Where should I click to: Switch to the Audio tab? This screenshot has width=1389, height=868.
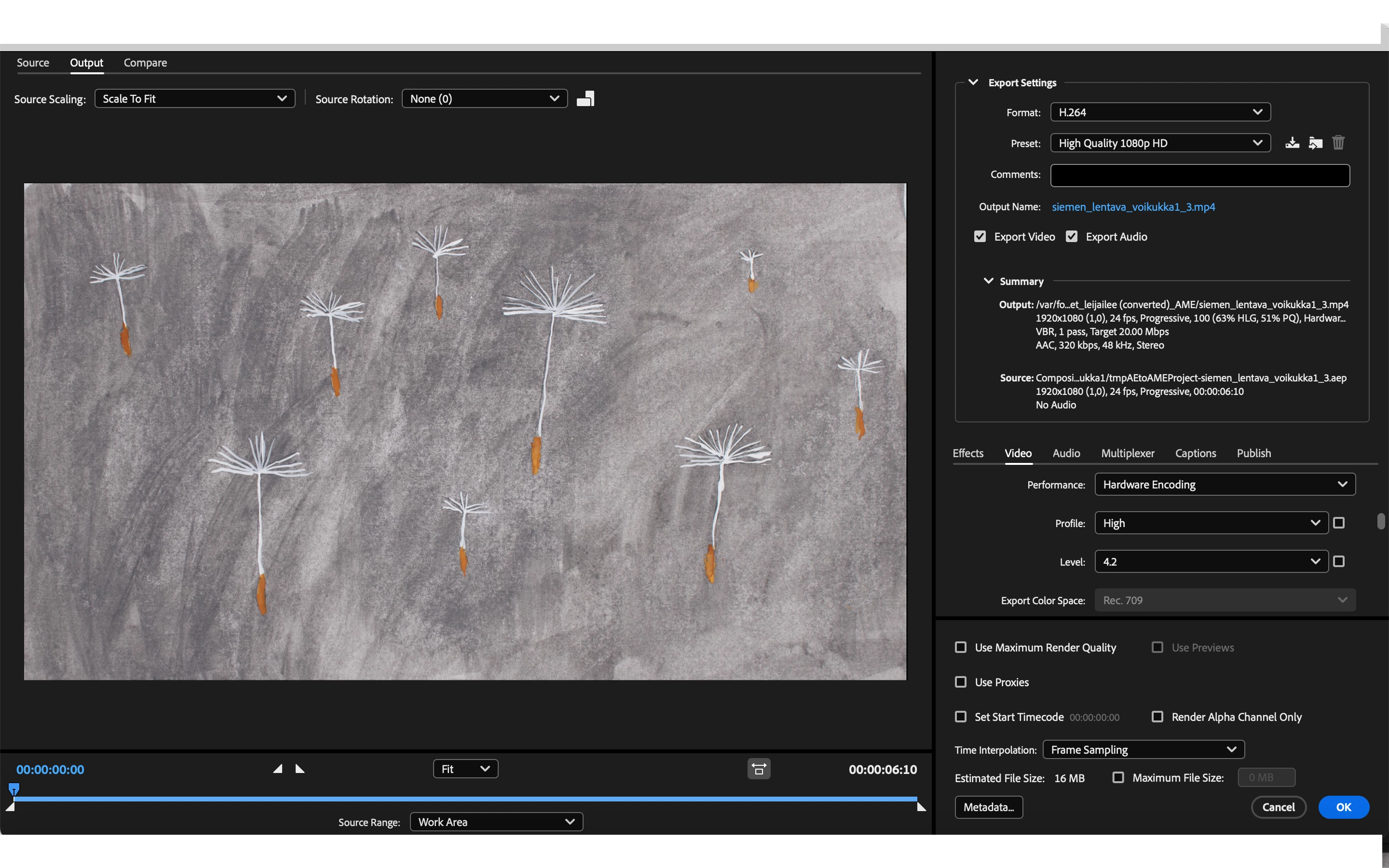(1066, 453)
